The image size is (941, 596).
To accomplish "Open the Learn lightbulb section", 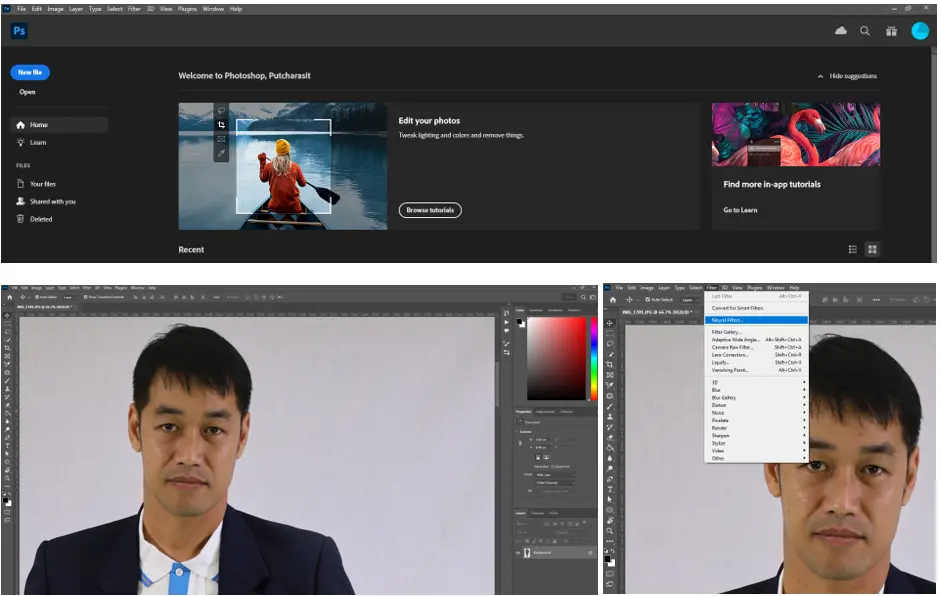I will pos(37,142).
